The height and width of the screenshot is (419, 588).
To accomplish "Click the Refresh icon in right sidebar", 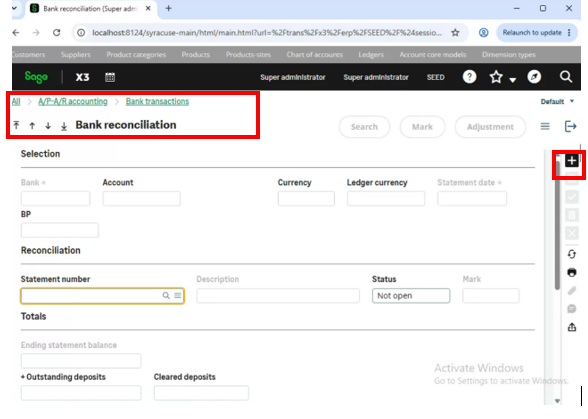I will tap(572, 254).
